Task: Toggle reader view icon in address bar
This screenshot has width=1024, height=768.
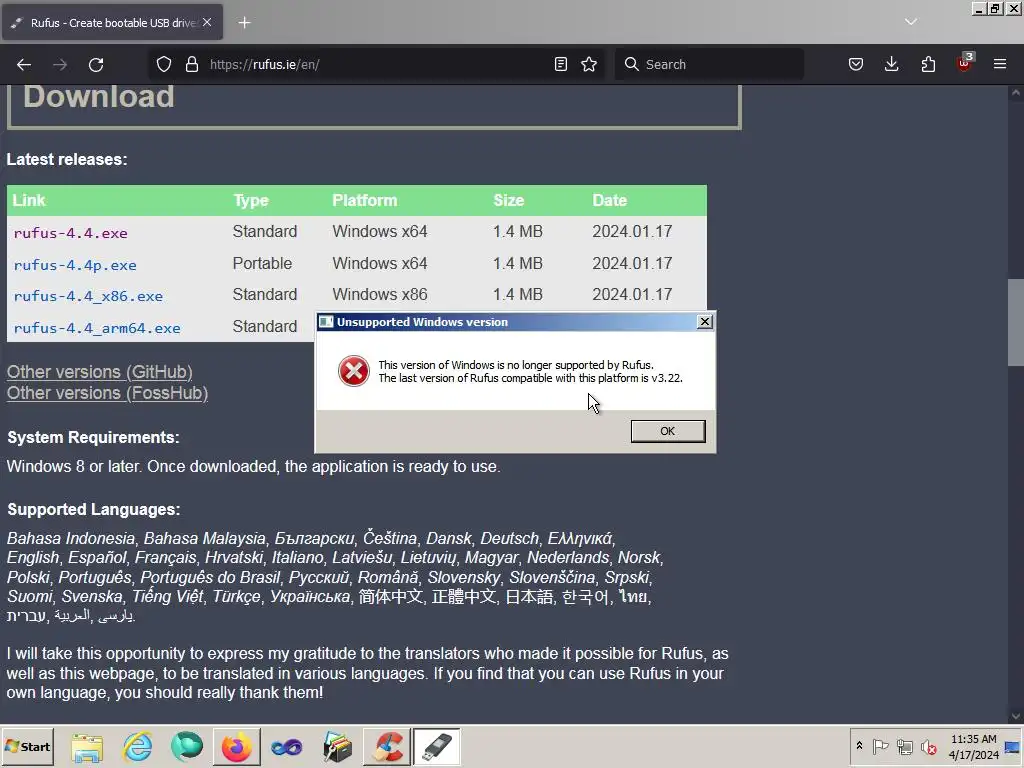Action: coord(560,64)
